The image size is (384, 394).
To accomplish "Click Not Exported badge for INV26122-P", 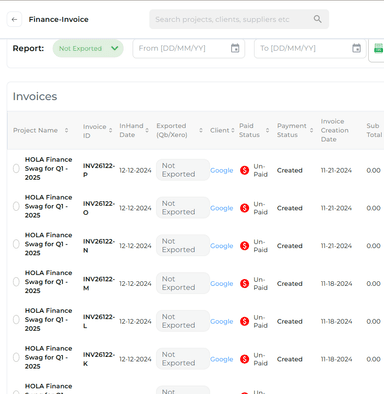I will click(x=183, y=170).
